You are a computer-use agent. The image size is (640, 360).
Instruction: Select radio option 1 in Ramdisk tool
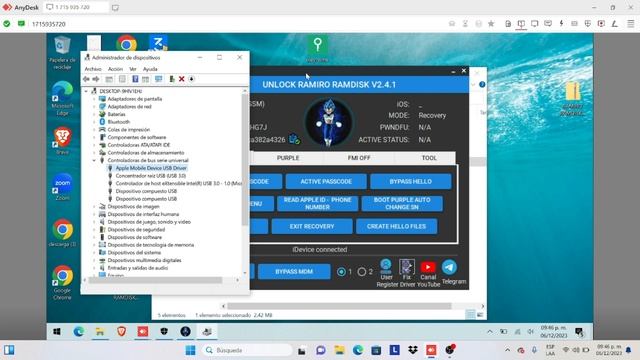coord(342,271)
